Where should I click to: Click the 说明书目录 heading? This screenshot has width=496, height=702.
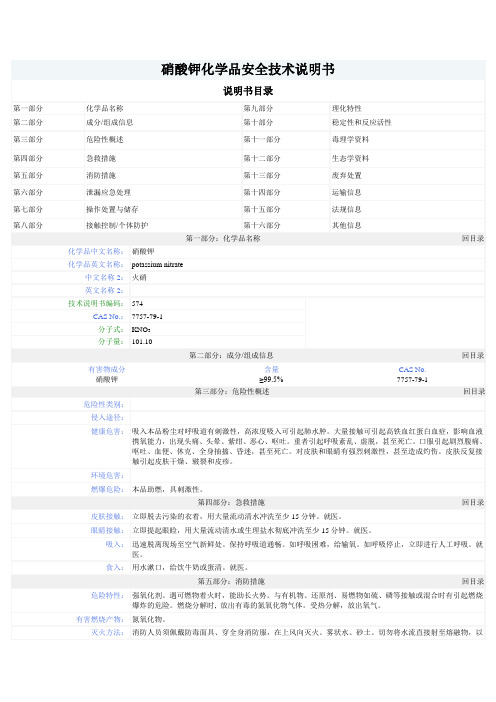248,91
